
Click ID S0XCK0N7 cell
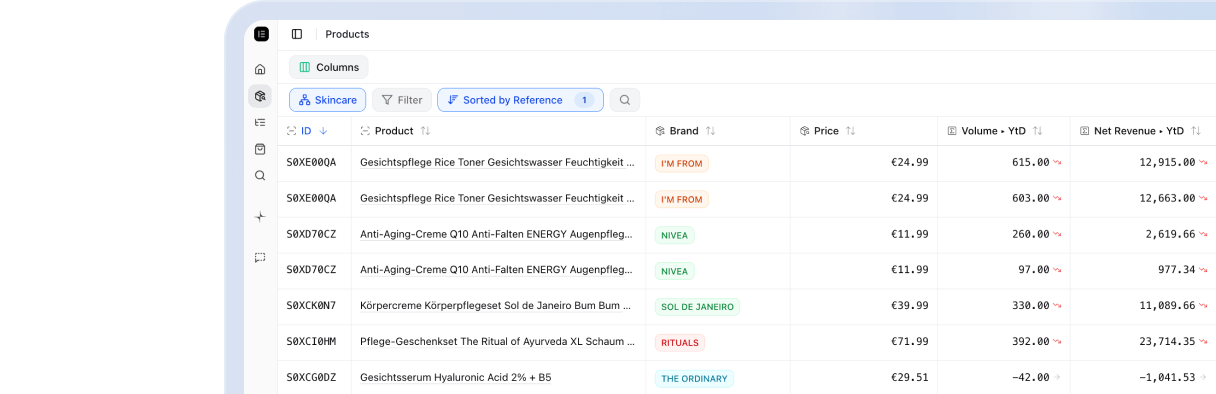point(311,306)
